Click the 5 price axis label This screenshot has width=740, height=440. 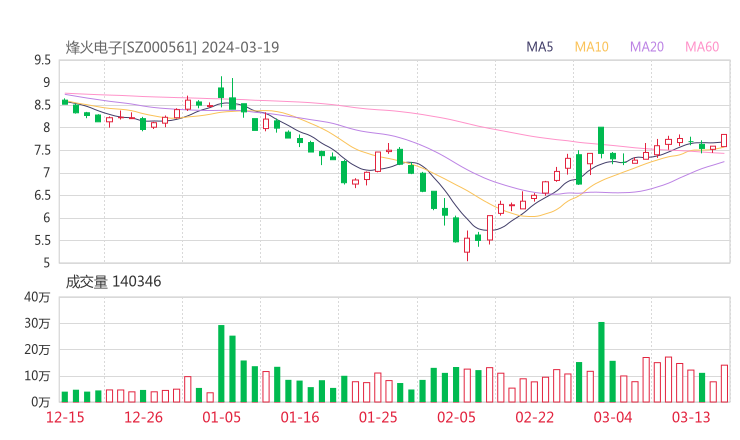tap(46, 263)
